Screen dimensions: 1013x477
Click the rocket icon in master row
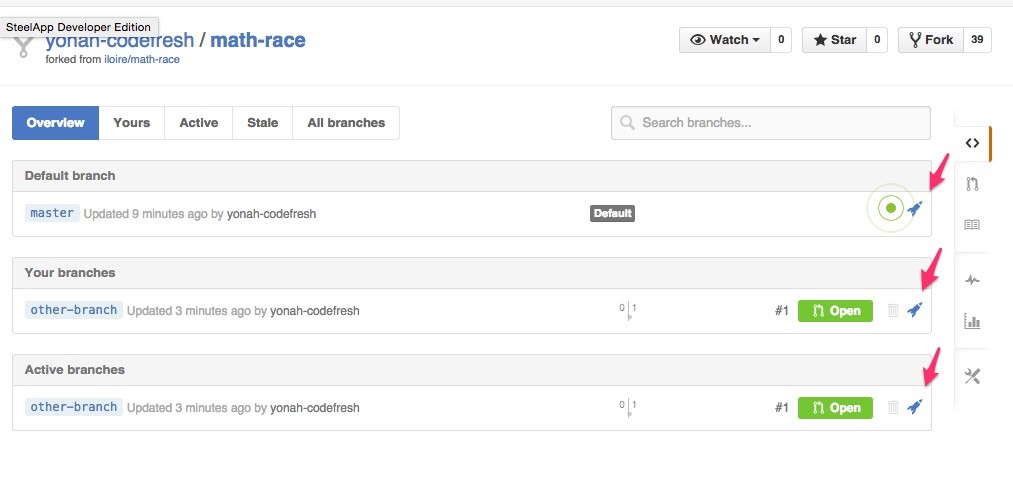(x=915, y=208)
